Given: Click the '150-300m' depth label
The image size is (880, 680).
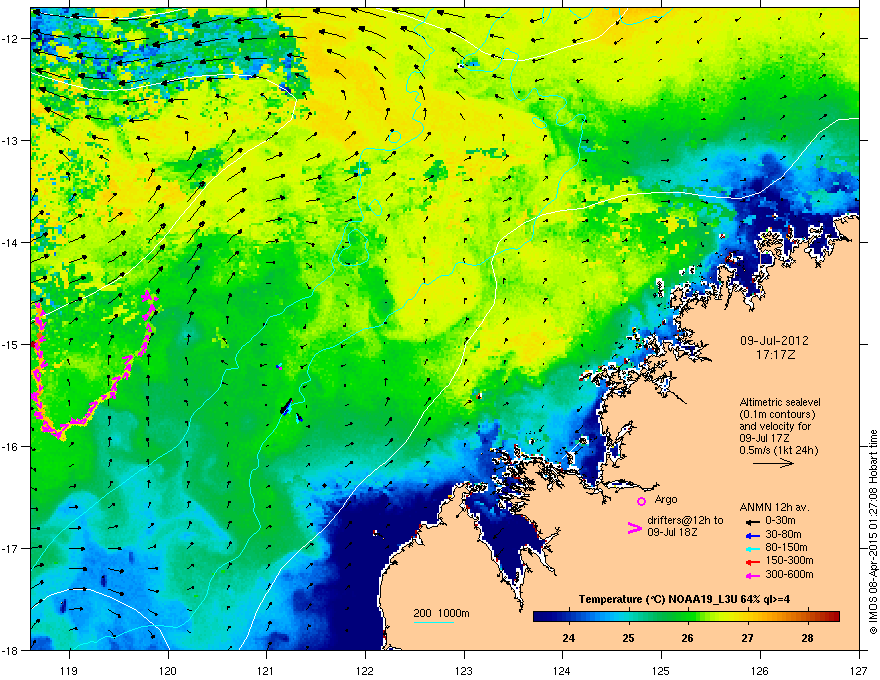Looking at the screenshot, I should pyautogui.click(x=789, y=562).
